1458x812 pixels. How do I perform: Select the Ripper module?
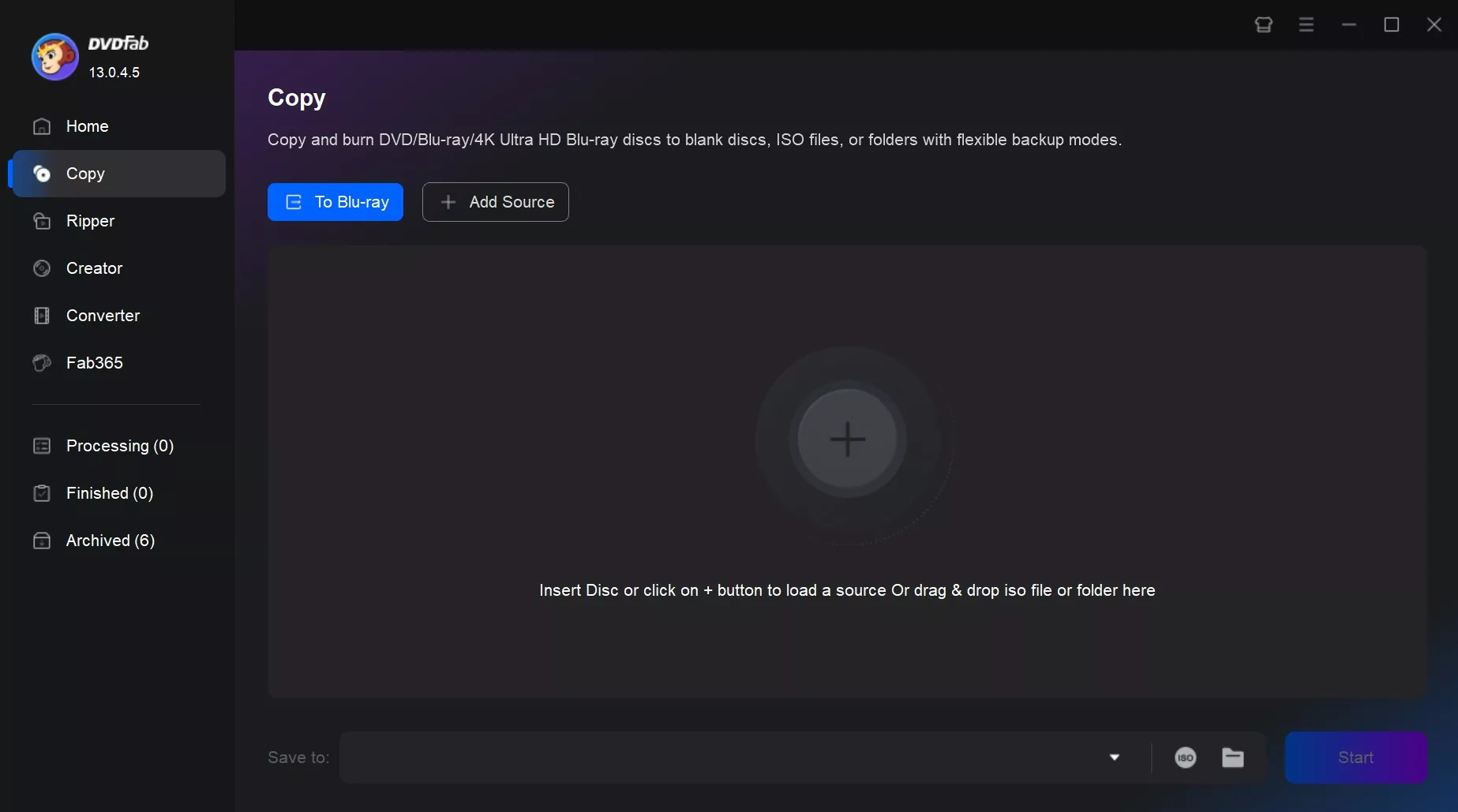tap(89, 221)
